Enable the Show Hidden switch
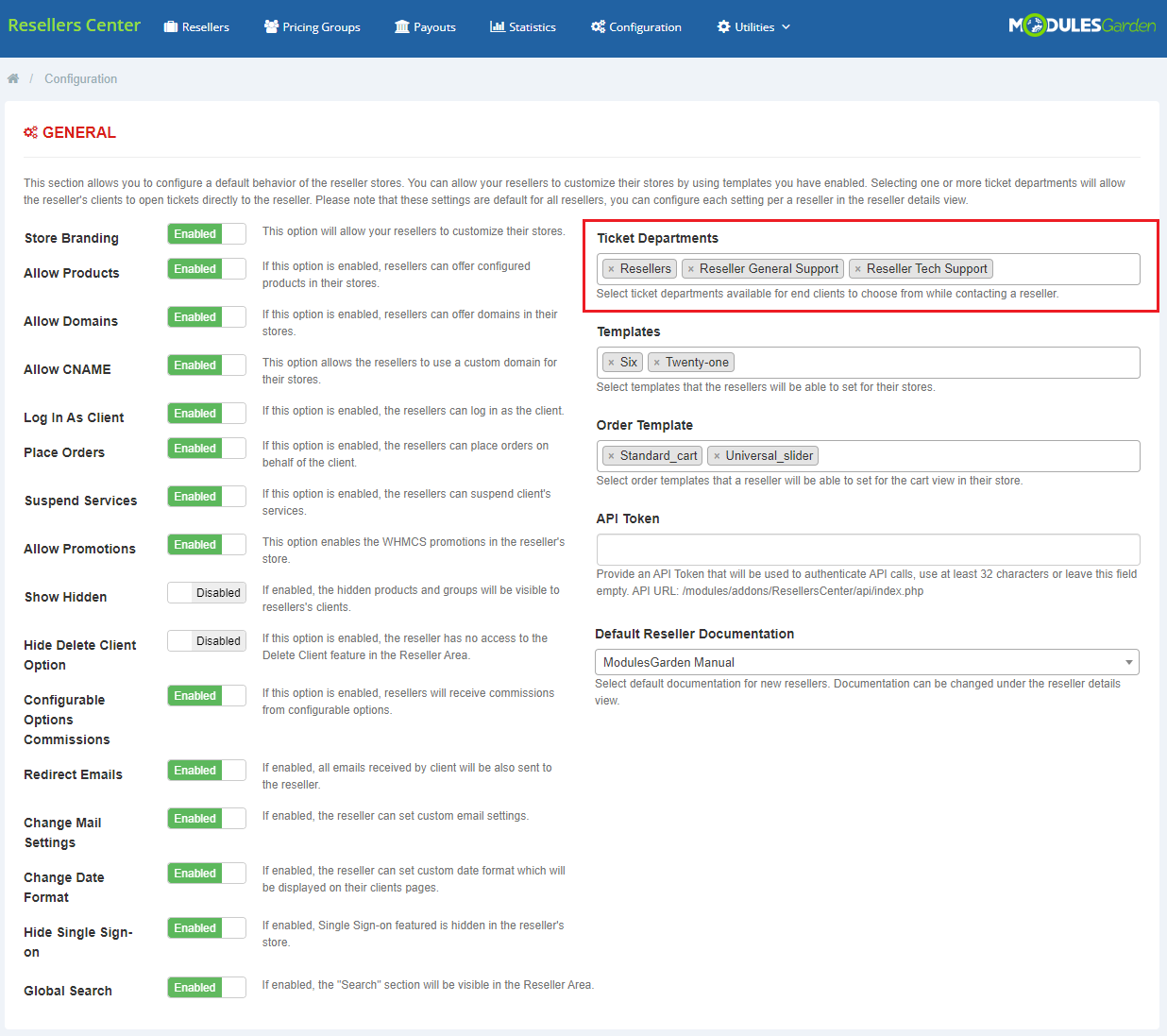Image resolution: width=1167 pixels, height=1036 pixels. coord(207,593)
